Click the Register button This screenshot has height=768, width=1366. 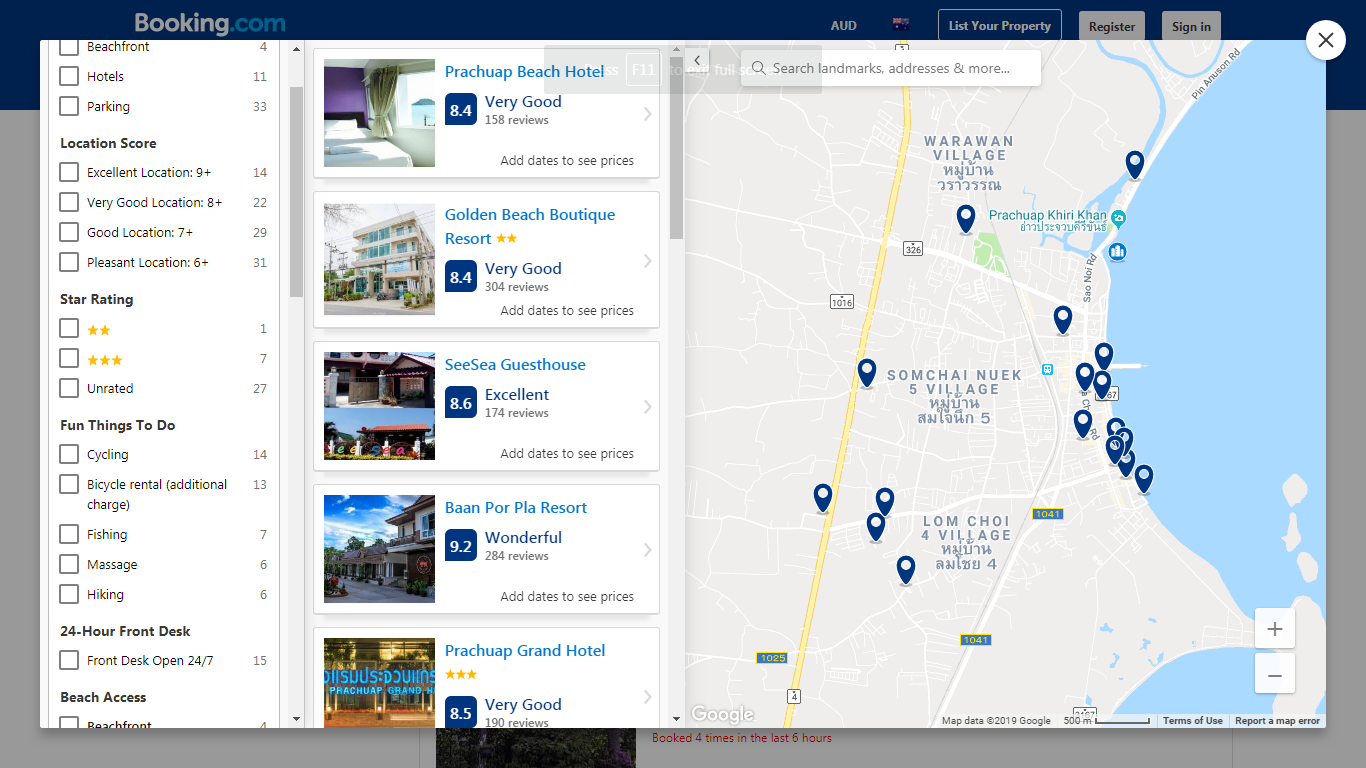1112,27
